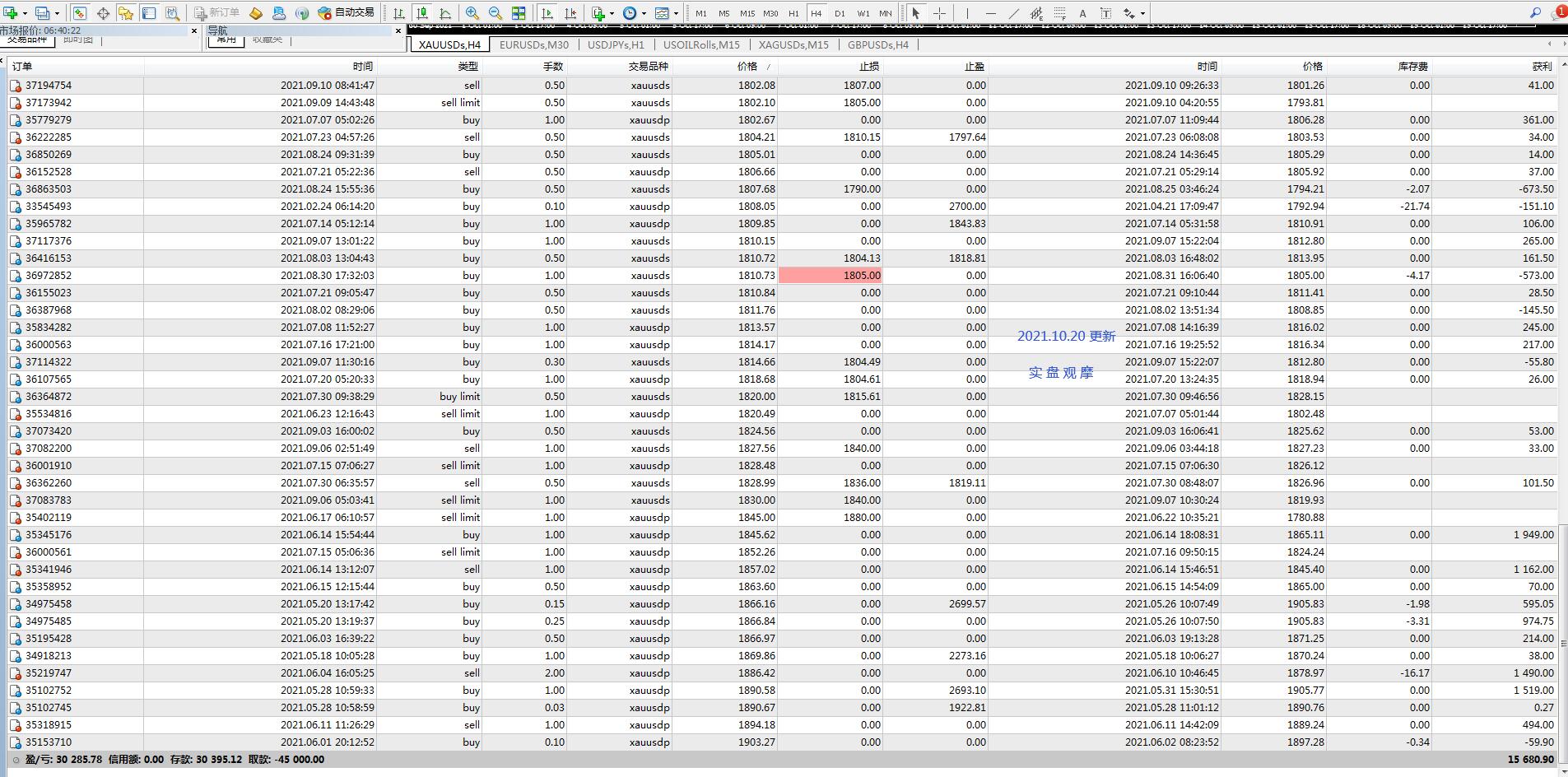Sort by the 订单 order column header

click(x=76, y=66)
